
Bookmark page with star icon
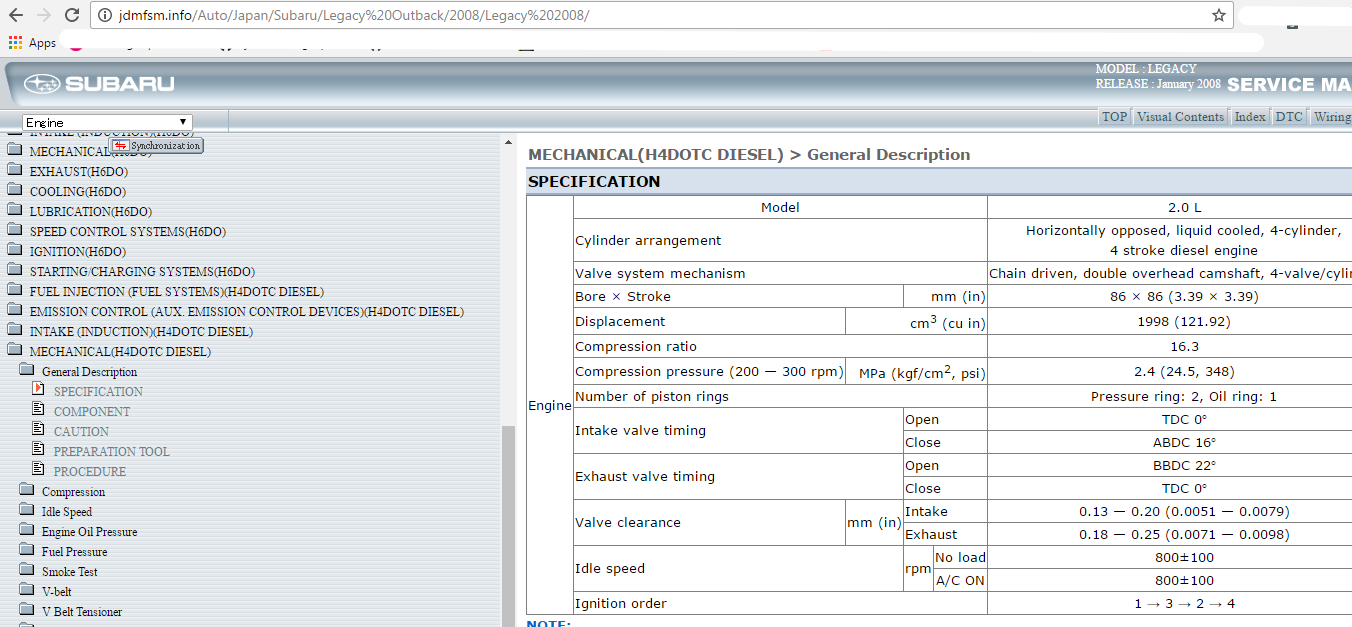tap(1219, 16)
